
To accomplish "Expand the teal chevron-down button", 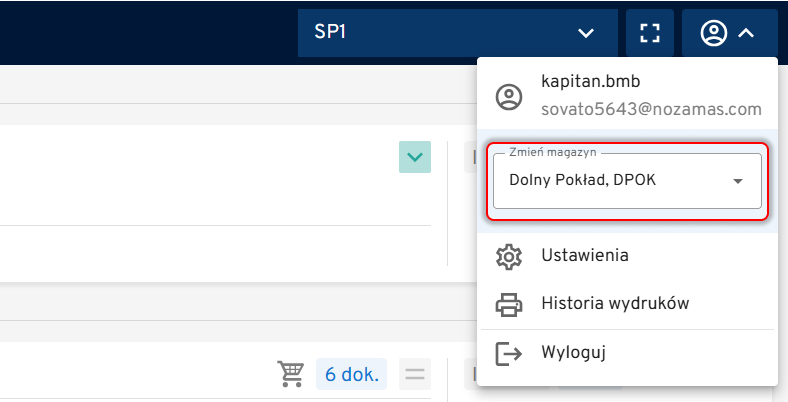I will pyautogui.click(x=414, y=157).
